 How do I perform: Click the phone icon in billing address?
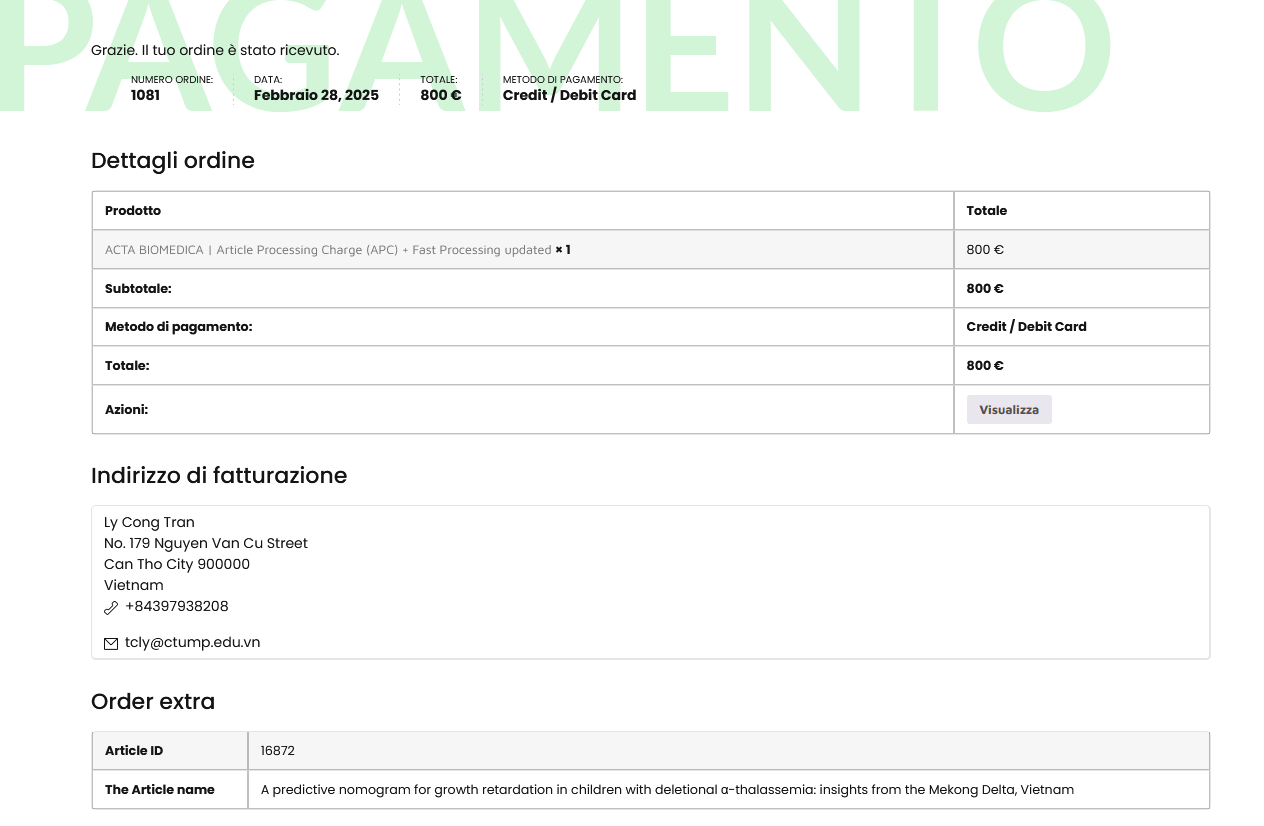coord(111,608)
